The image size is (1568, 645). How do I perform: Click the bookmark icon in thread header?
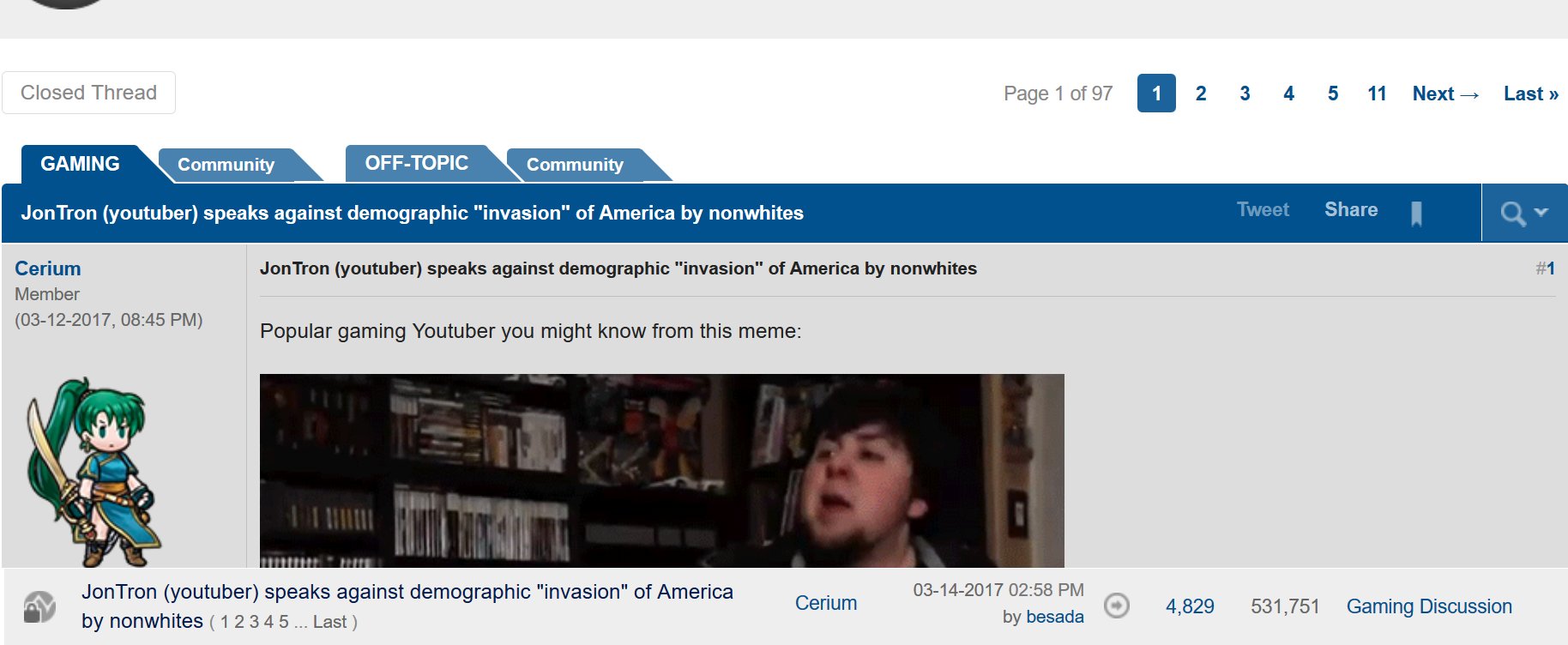1416,214
